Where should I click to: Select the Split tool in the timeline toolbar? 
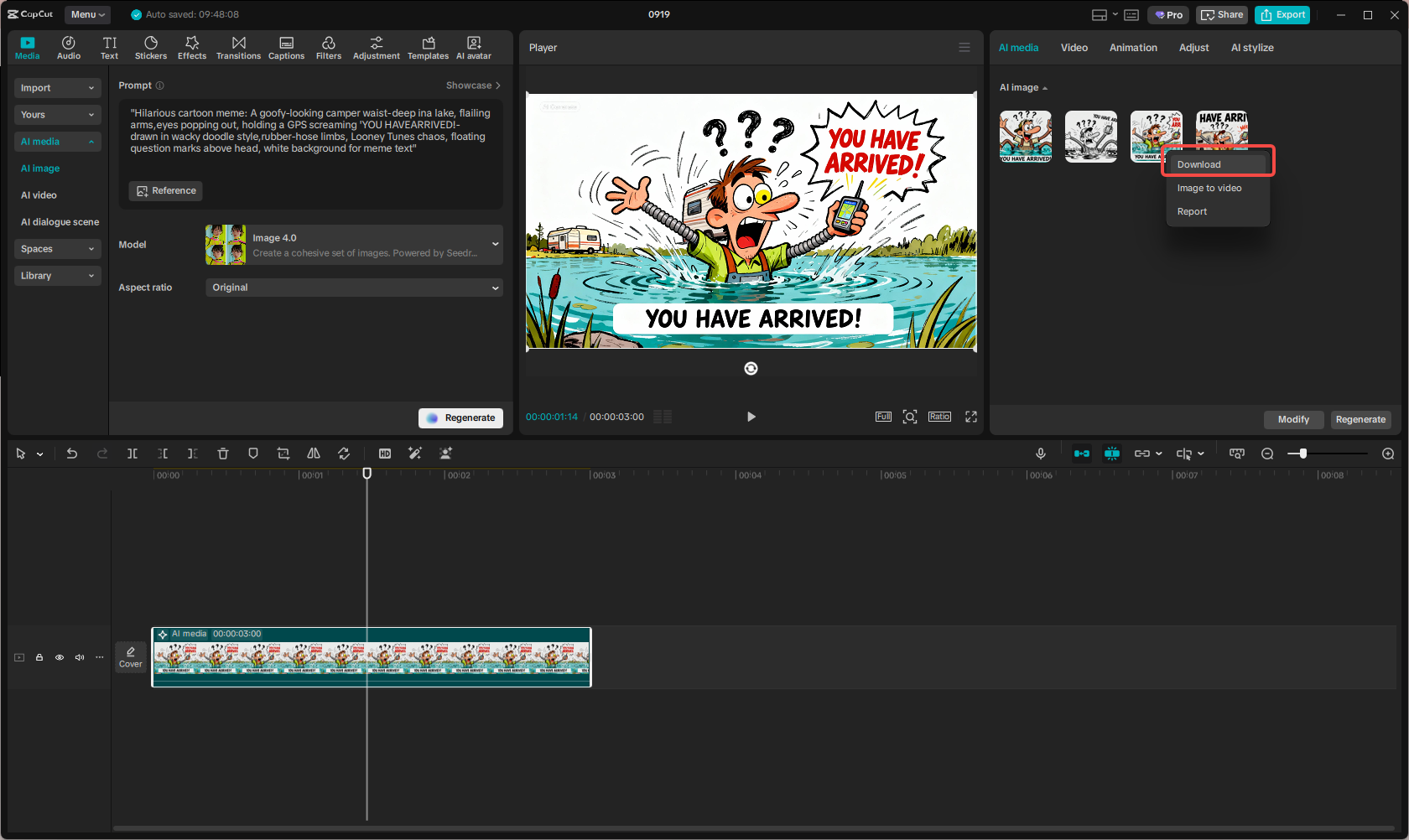tap(133, 453)
